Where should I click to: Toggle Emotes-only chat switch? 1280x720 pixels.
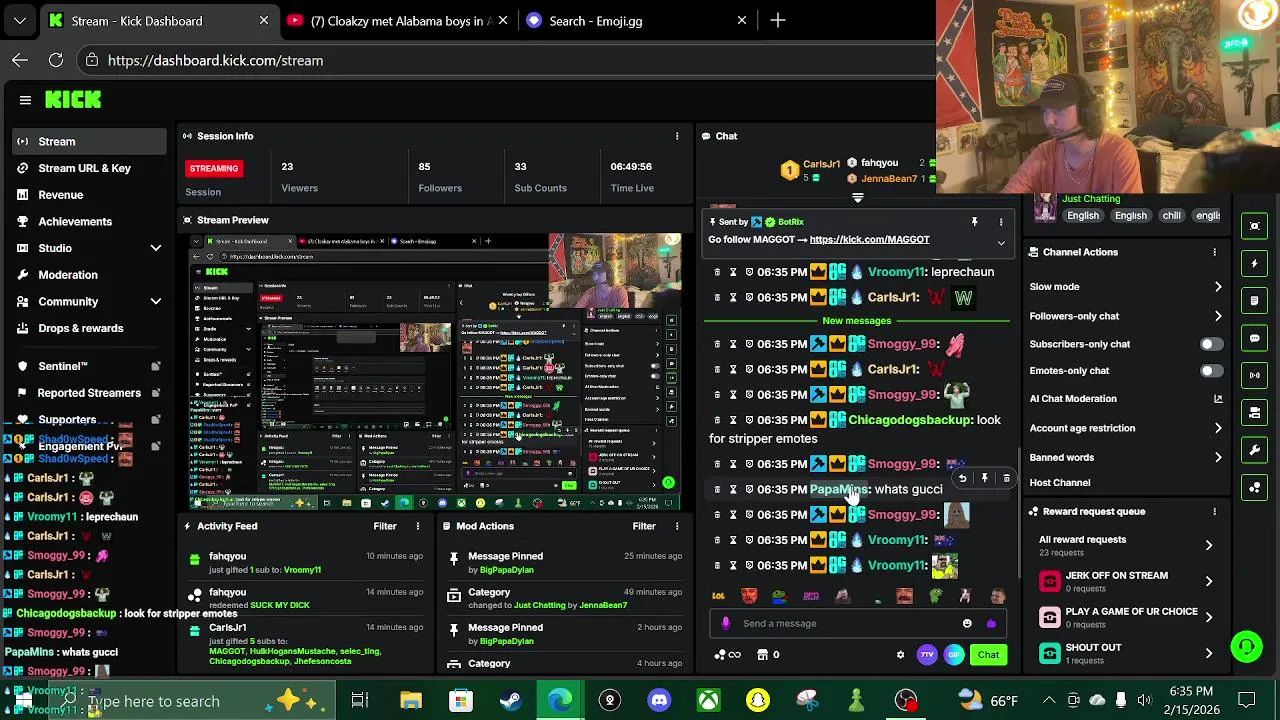1210,371
